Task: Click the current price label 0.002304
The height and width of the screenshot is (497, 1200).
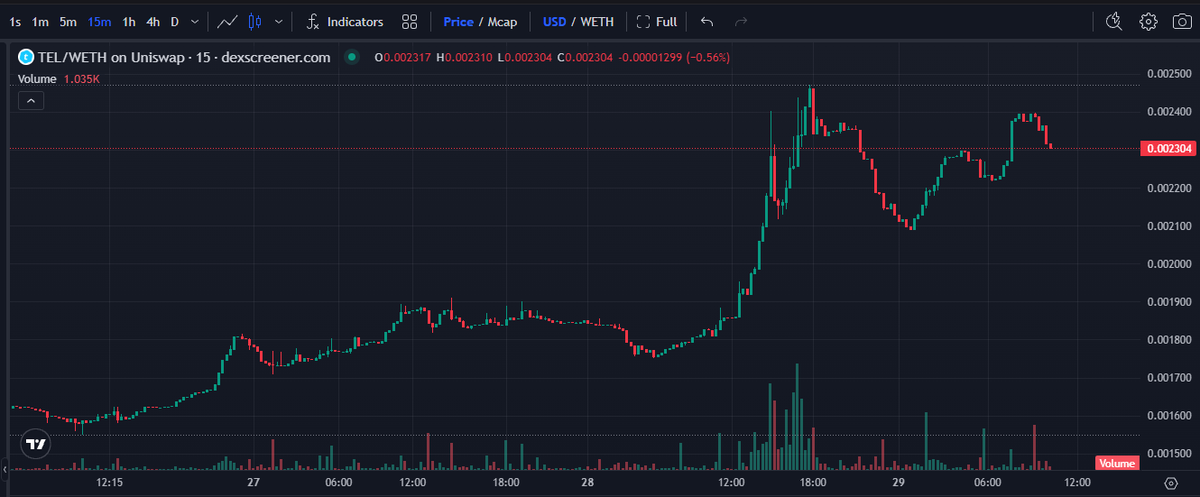Action: click(x=1167, y=148)
